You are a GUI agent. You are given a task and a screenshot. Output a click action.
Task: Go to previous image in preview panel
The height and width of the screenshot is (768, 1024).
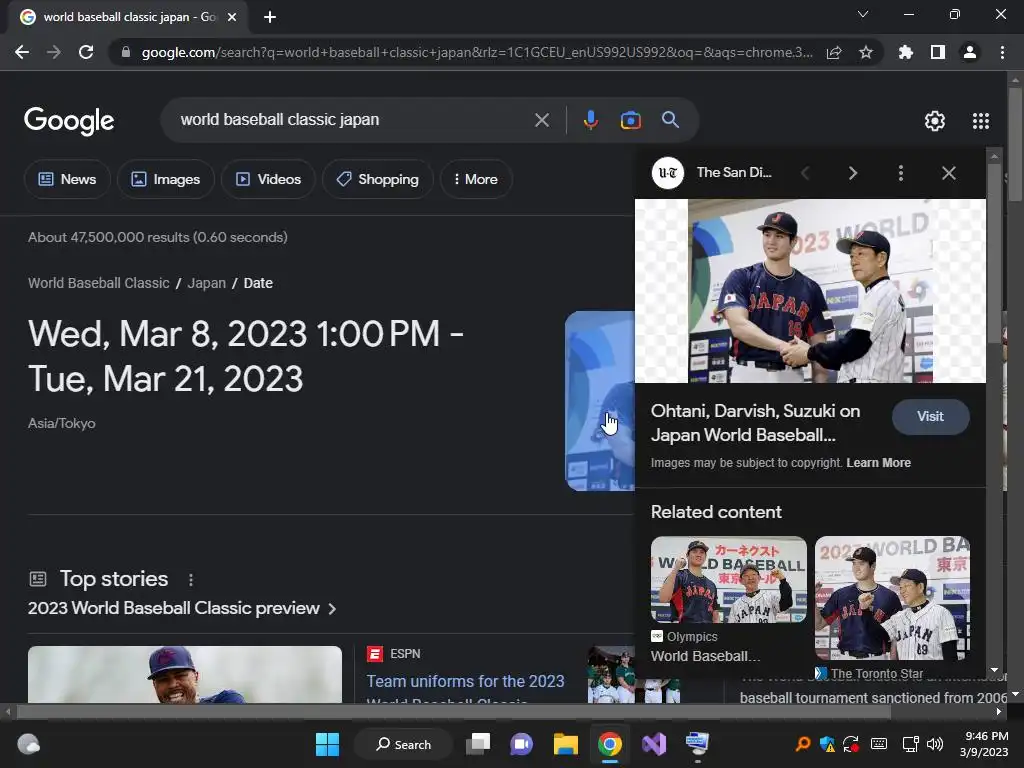tap(805, 173)
